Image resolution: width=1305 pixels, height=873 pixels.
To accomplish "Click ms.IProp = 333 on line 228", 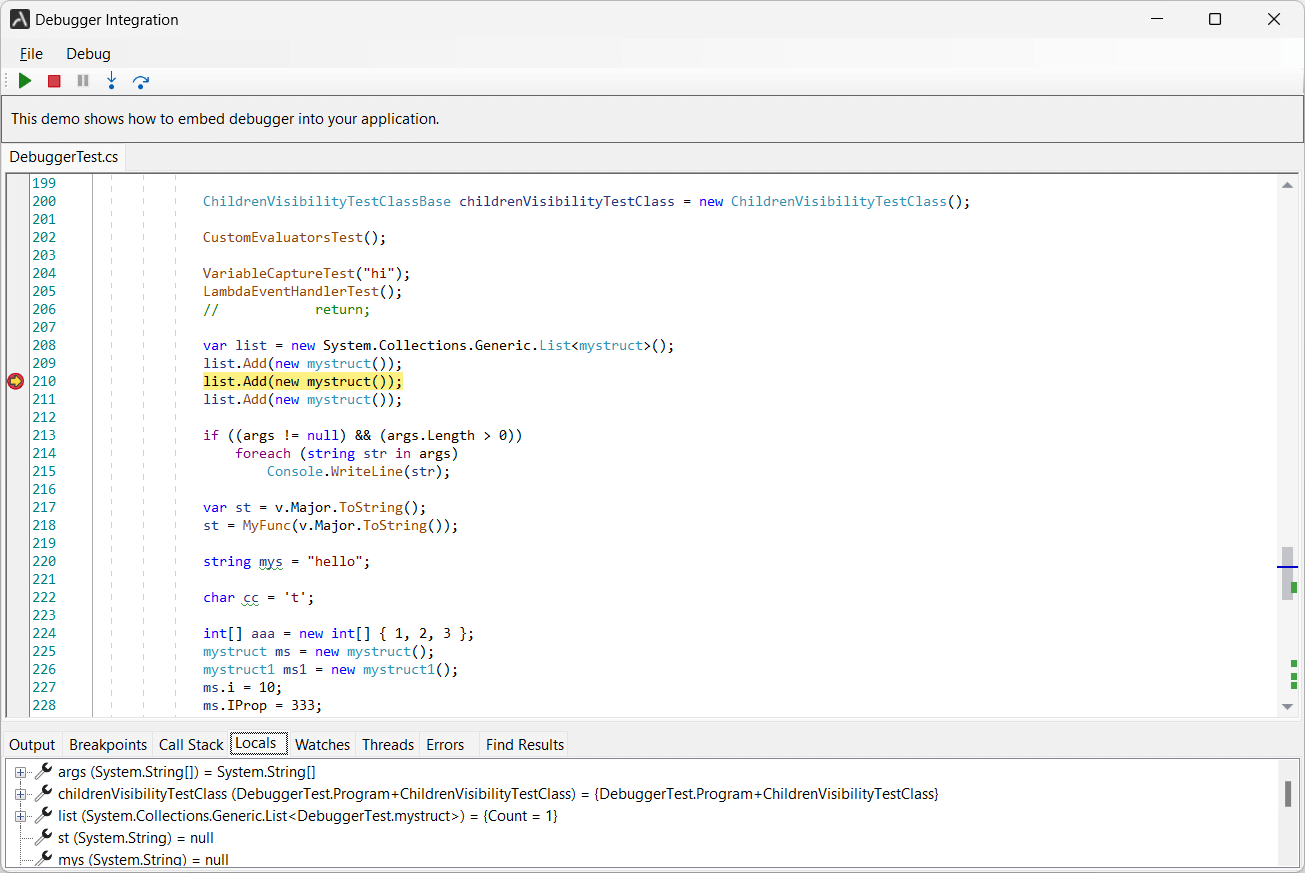I will click(x=262, y=705).
